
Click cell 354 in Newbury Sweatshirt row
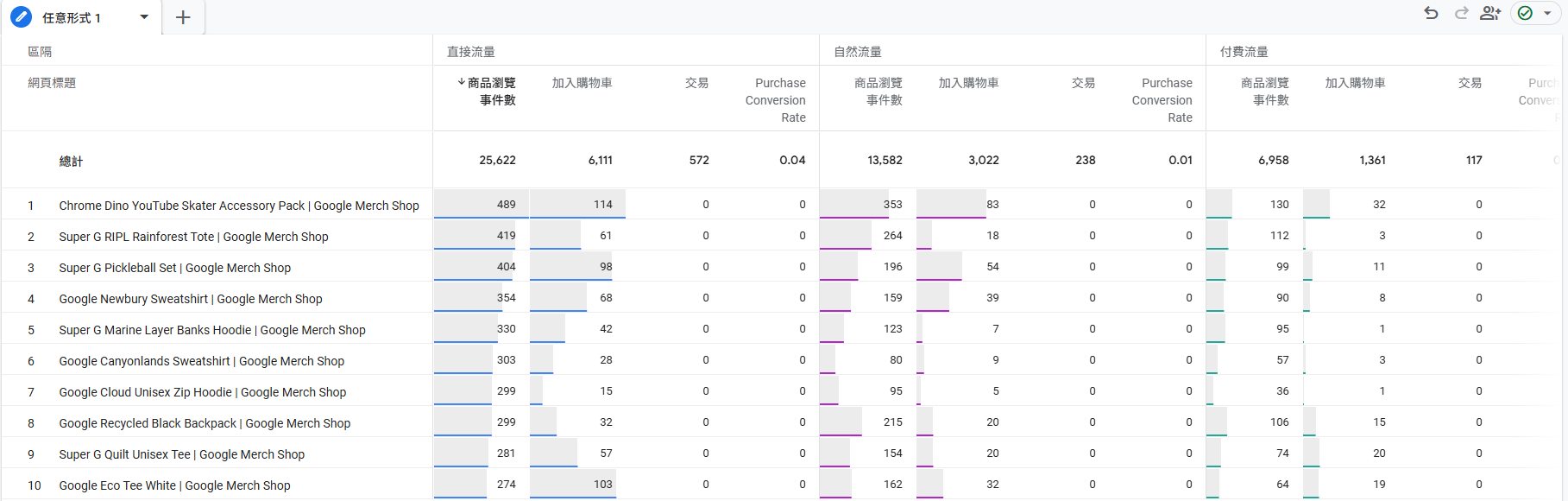507,298
